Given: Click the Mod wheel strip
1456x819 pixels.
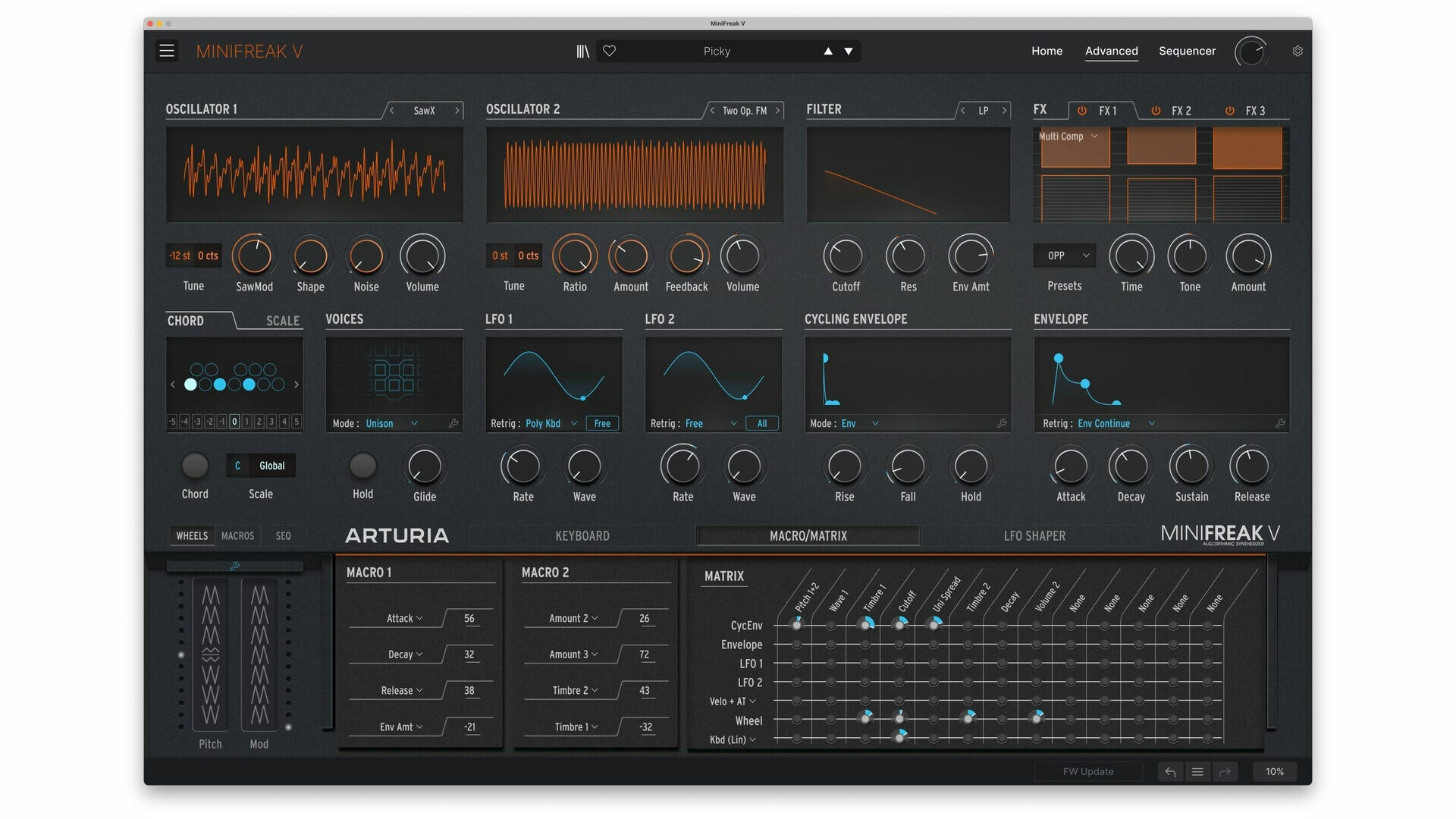Looking at the screenshot, I should [259, 654].
